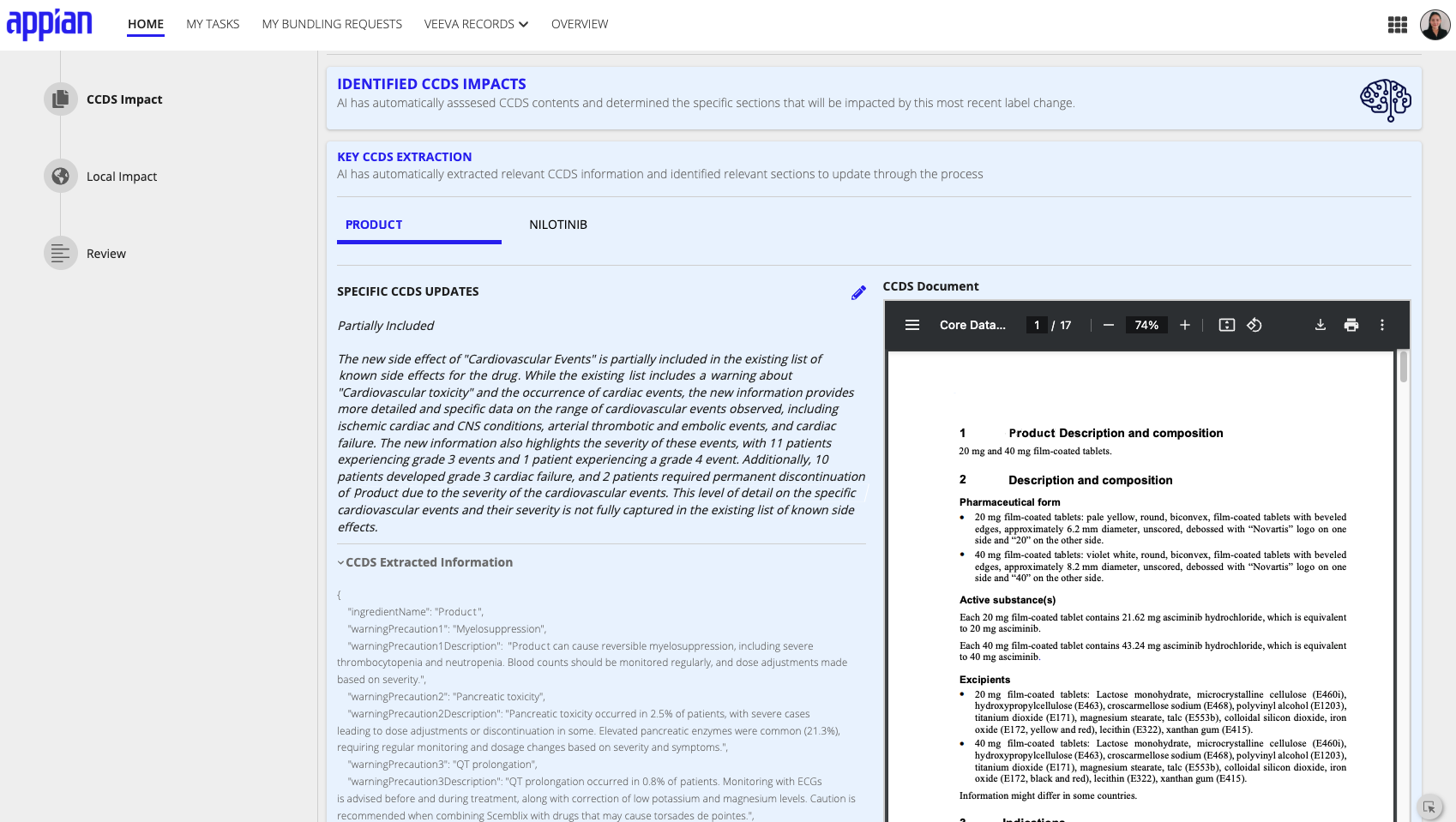Open PDF viewer more actions menu
The height and width of the screenshot is (822, 1456).
[x=1382, y=325]
